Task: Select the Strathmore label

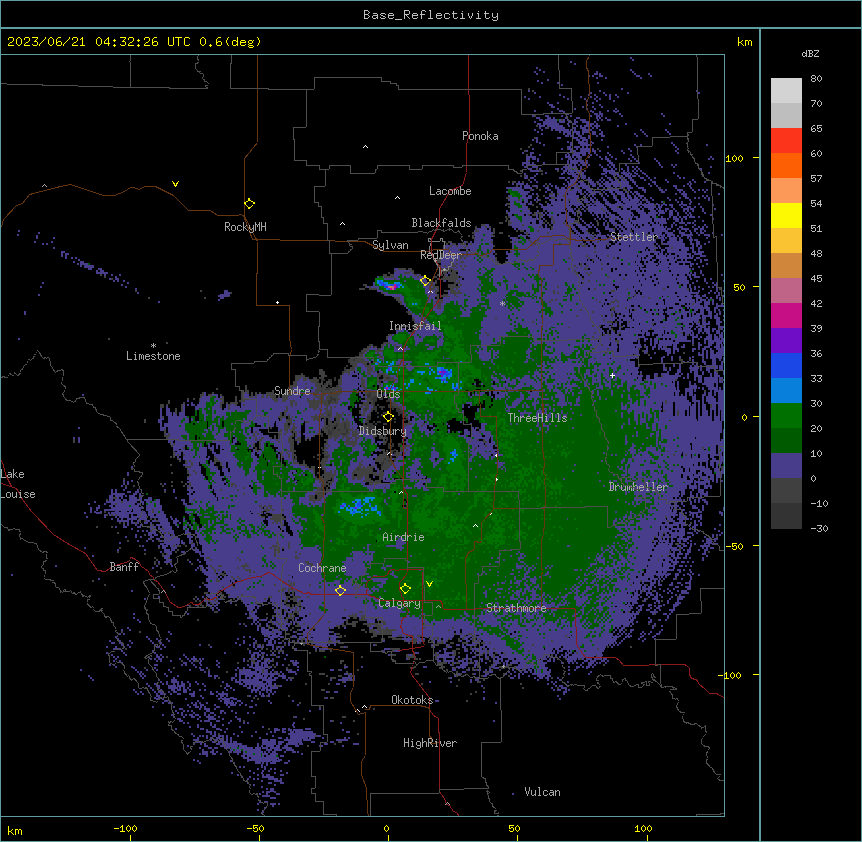Action: click(516, 608)
